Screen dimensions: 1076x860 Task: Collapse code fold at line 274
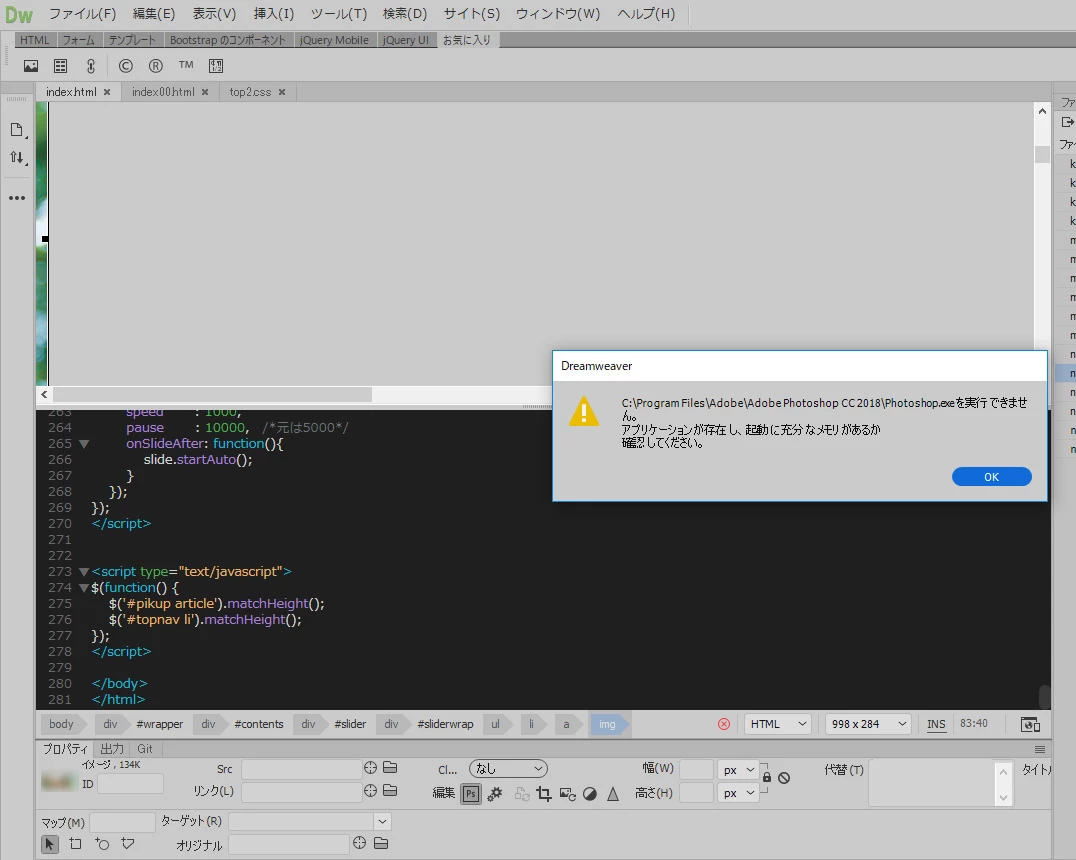[x=84, y=588]
